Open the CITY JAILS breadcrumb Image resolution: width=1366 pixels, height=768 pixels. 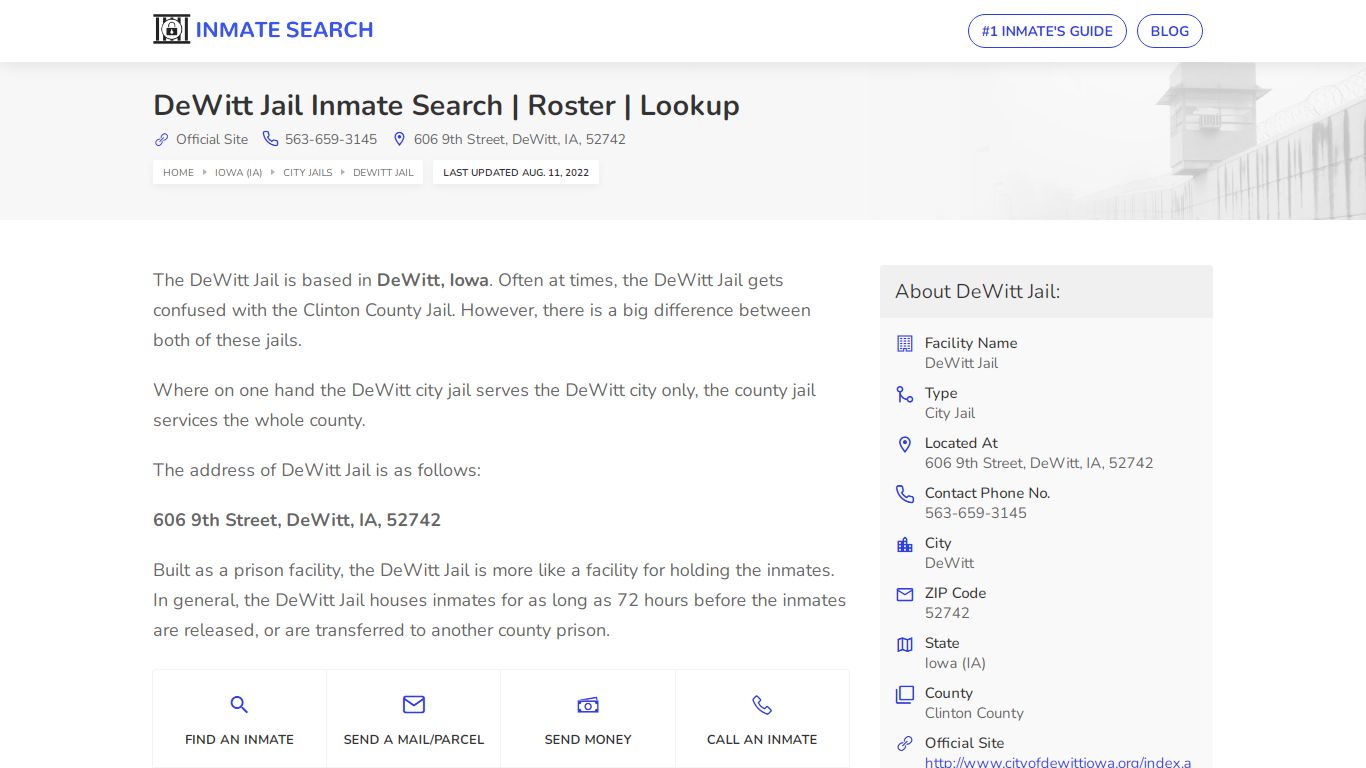pyautogui.click(x=308, y=172)
